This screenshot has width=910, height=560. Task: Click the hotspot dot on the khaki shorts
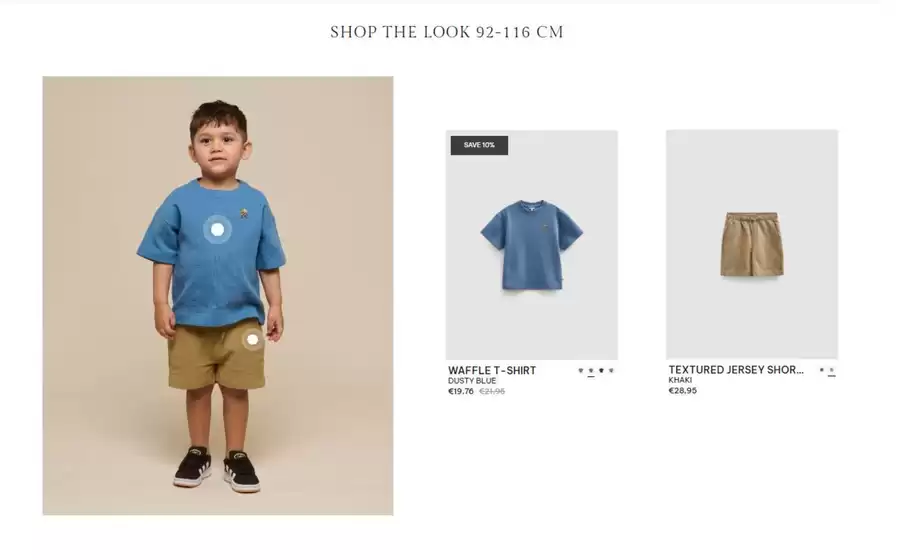252,340
